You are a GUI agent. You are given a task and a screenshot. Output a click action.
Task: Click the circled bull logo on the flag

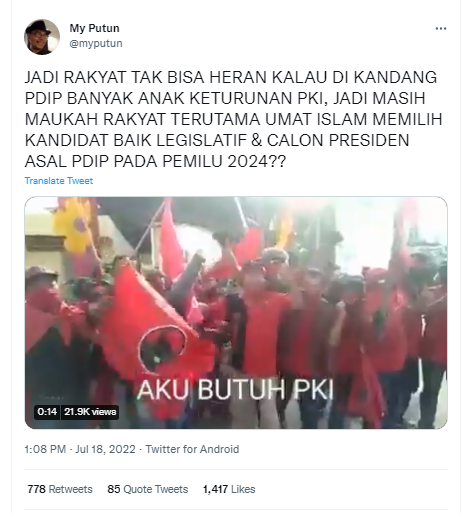[x=162, y=347]
